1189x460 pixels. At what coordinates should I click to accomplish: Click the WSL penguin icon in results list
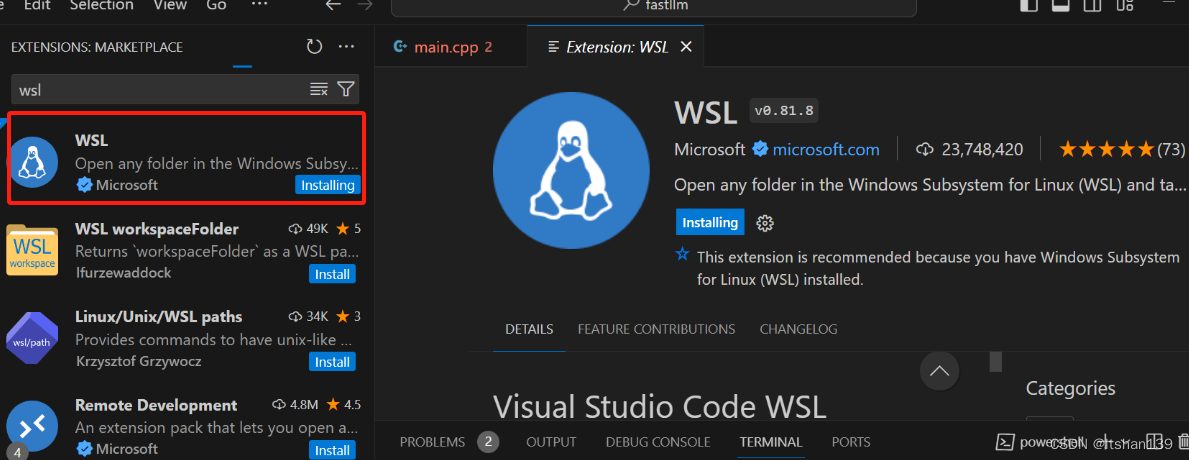coord(31,162)
